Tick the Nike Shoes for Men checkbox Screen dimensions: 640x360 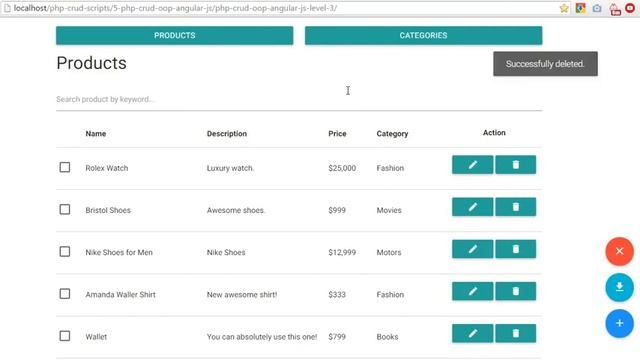click(65, 251)
